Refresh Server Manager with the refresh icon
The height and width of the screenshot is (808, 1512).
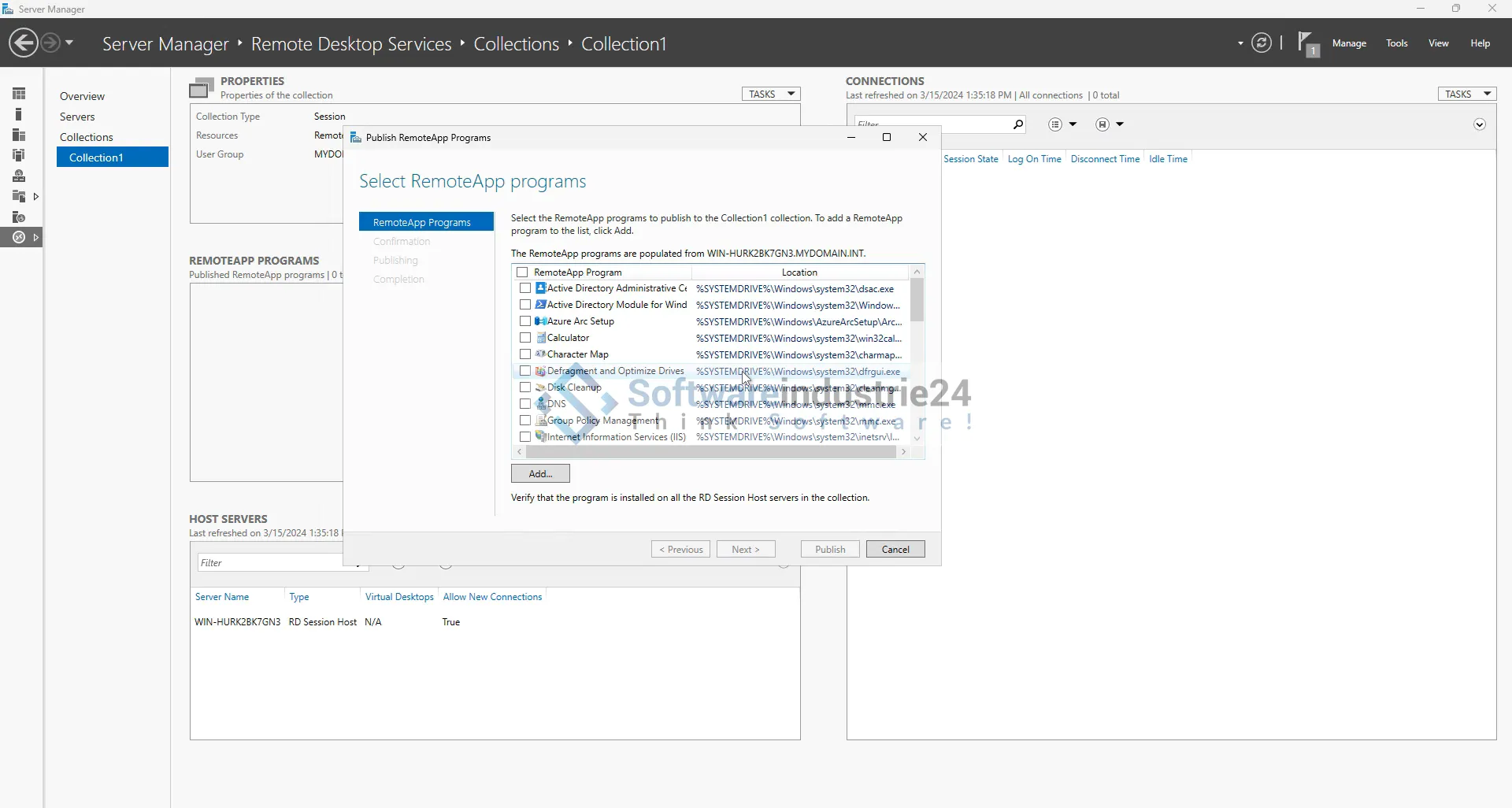1261,43
